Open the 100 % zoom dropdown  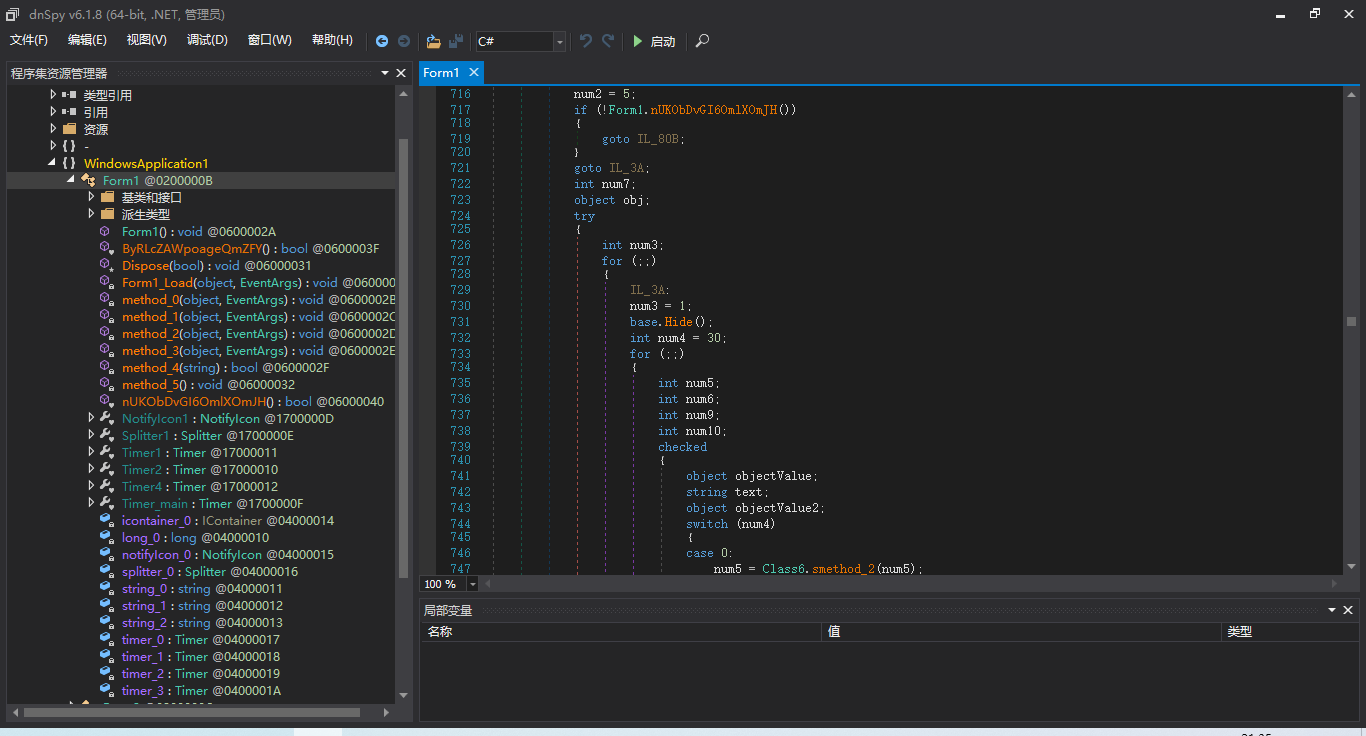coord(474,583)
